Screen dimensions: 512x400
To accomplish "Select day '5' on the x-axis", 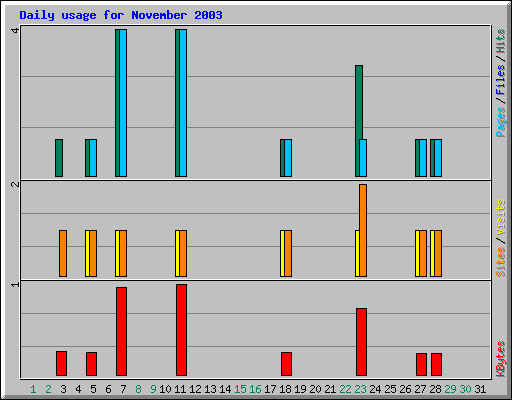I will [x=93, y=389].
